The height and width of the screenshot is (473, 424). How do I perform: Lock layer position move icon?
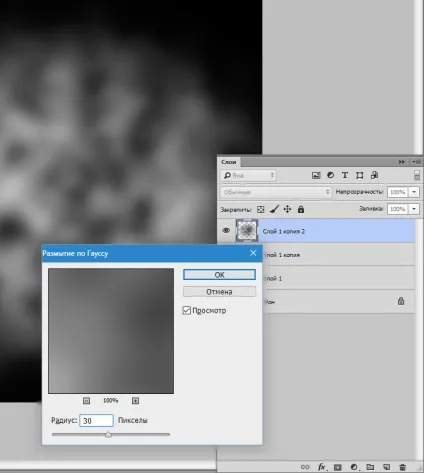(x=287, y=209)
